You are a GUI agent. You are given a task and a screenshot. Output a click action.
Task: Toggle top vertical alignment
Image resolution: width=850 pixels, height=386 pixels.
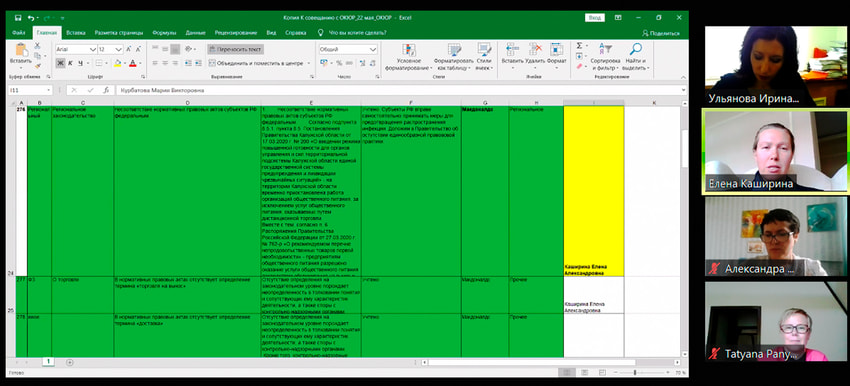pyautogui.click(x=155, y=49)
